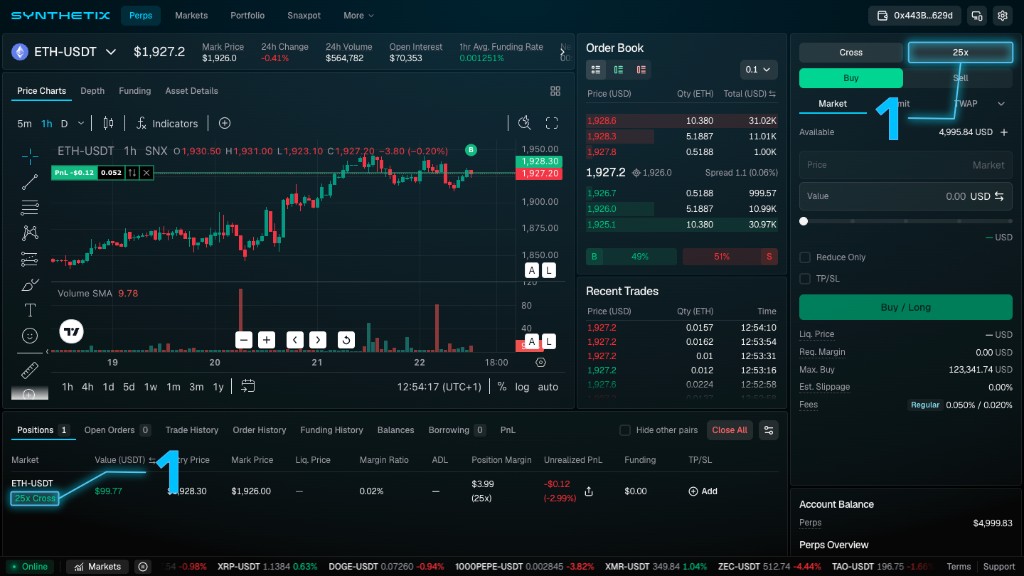Add a comparison symbol with the plus icon

pyautogui.click(x=225, y=123)
